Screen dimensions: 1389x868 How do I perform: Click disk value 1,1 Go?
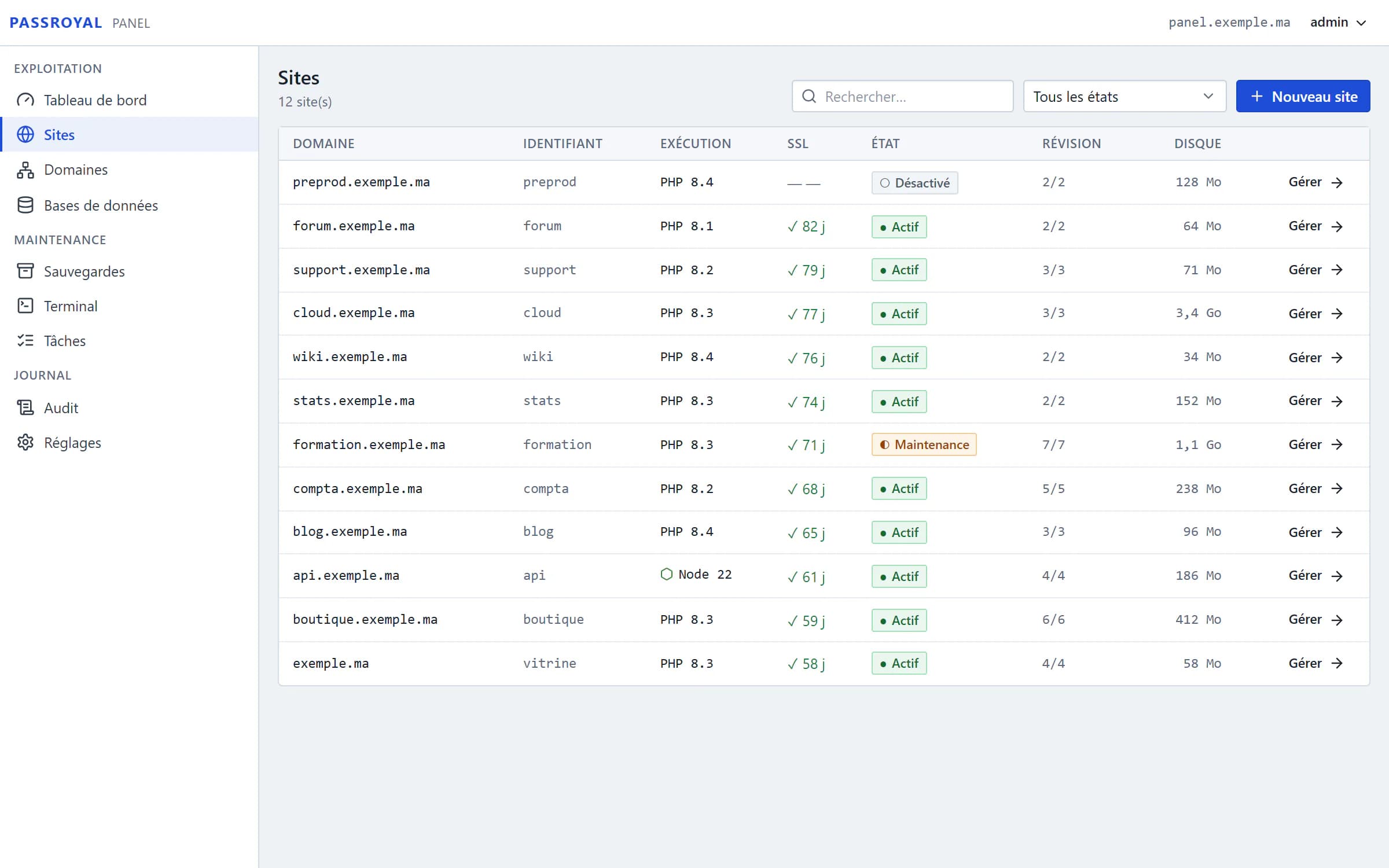click(1198, 444)
